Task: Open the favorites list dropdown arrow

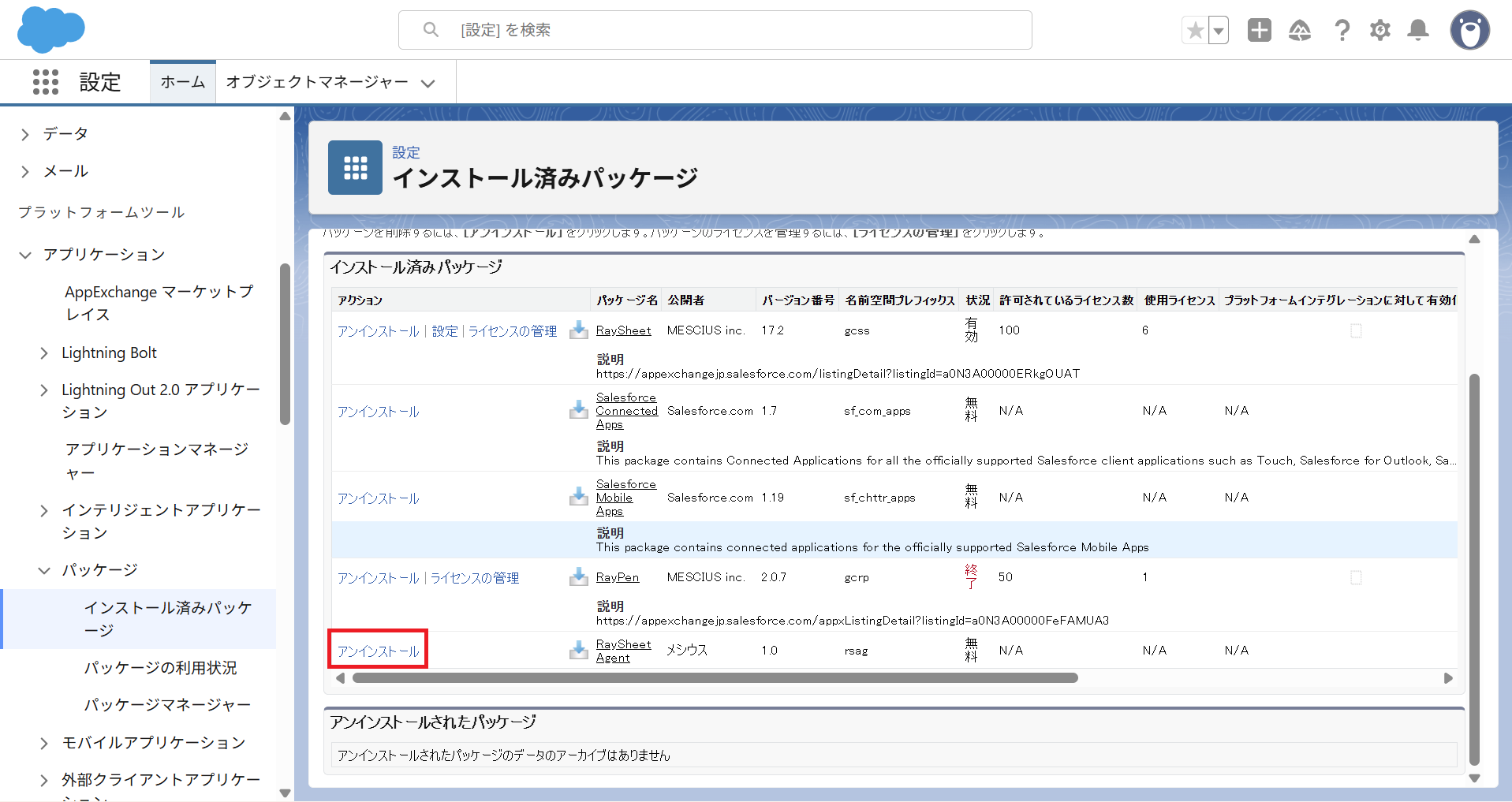Action: coord(1219,31)
